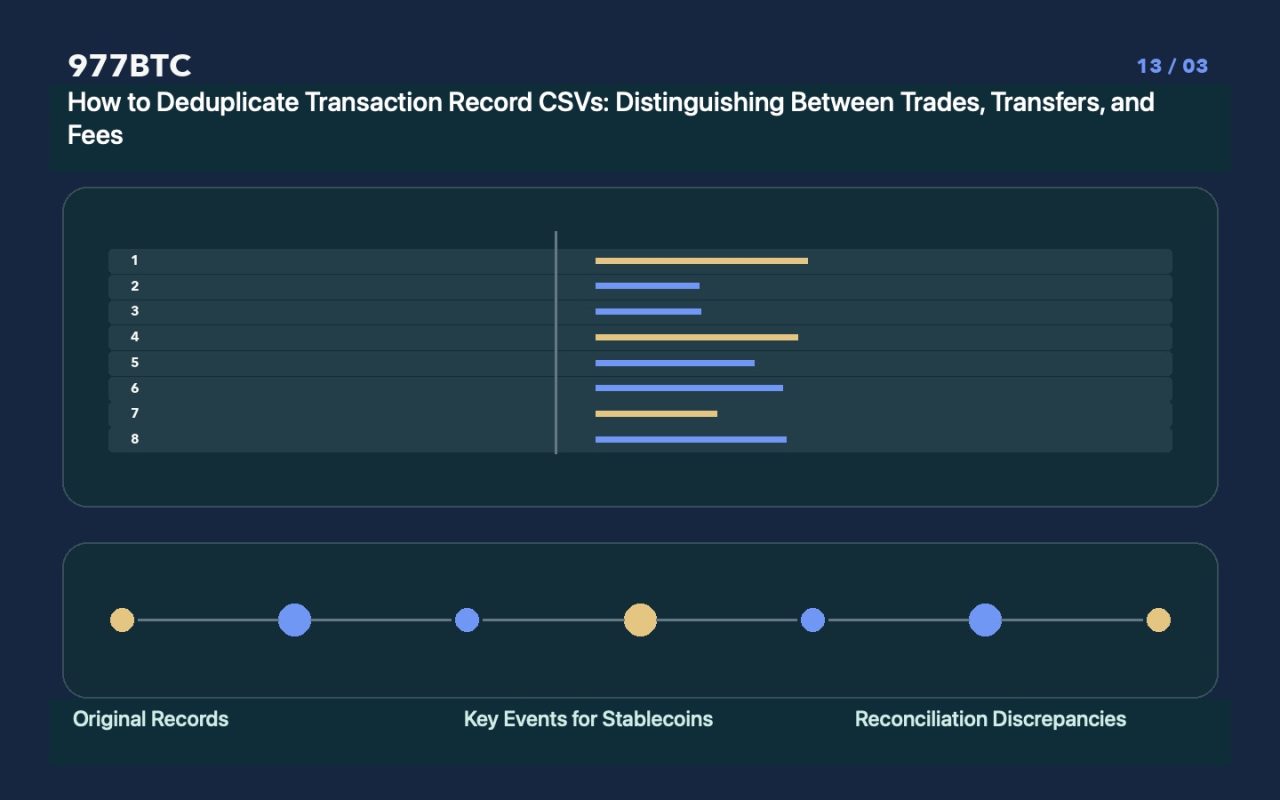Click the Reconciliation Discrepancies label
1280x800 pixels.
990,719
